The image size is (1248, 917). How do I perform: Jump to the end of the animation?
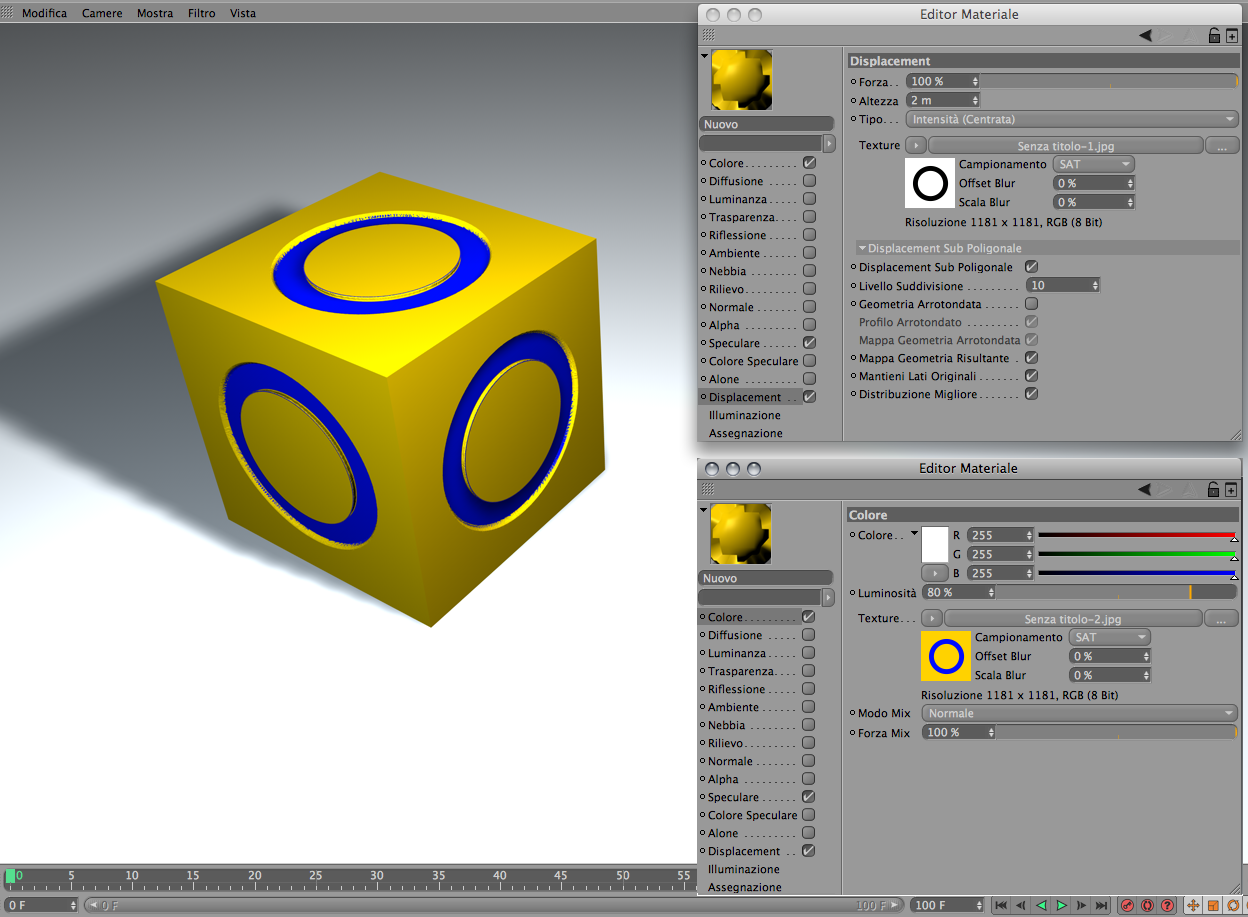(1102, 905)
